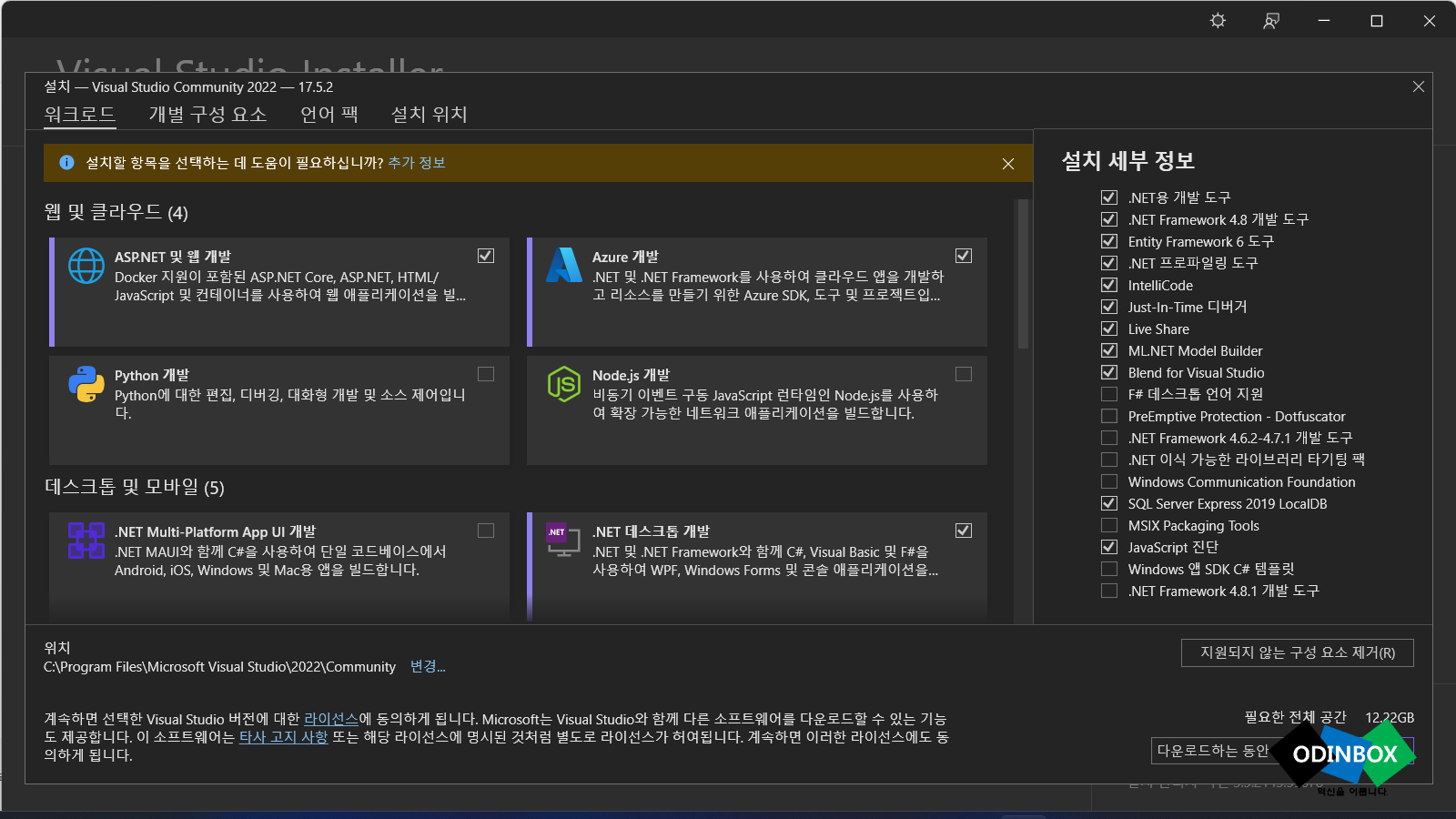The width and height of the screenshot is (1456, 819).
Task: Open the 타사 고지 사항 link
Action: (283, 737)
